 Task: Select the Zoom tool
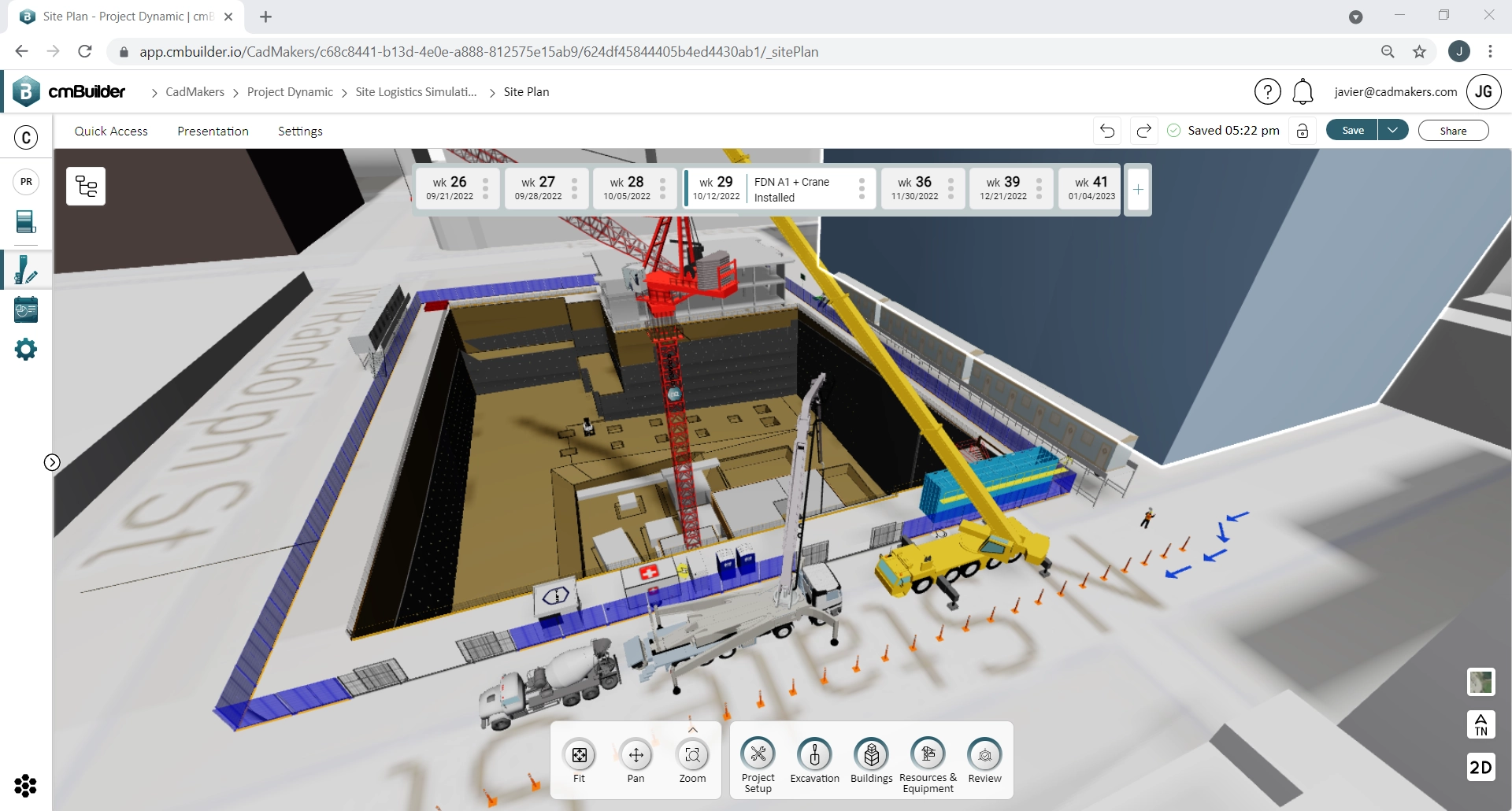click(692, 756)
